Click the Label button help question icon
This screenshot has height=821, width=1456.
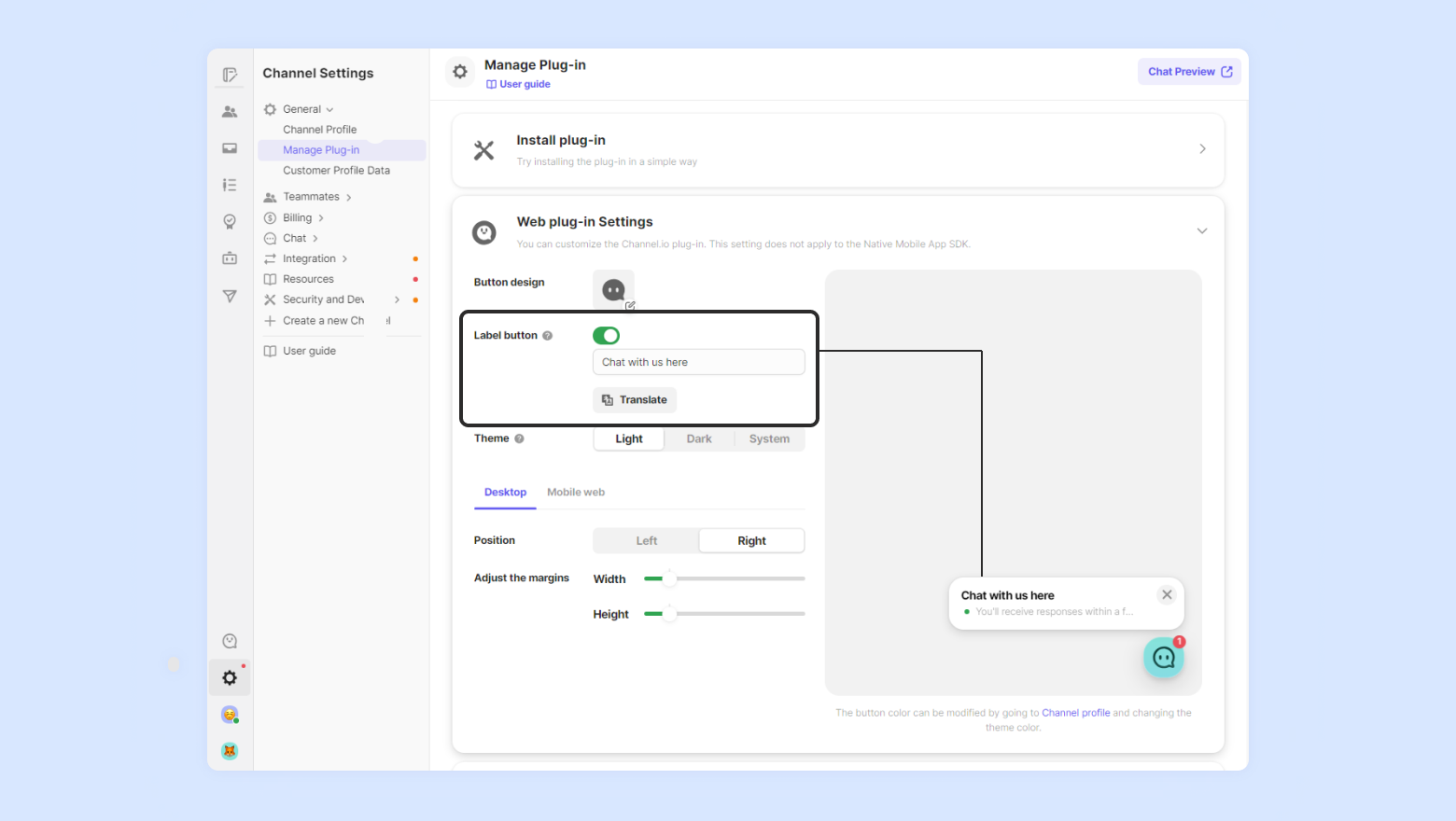click(548, 336)
